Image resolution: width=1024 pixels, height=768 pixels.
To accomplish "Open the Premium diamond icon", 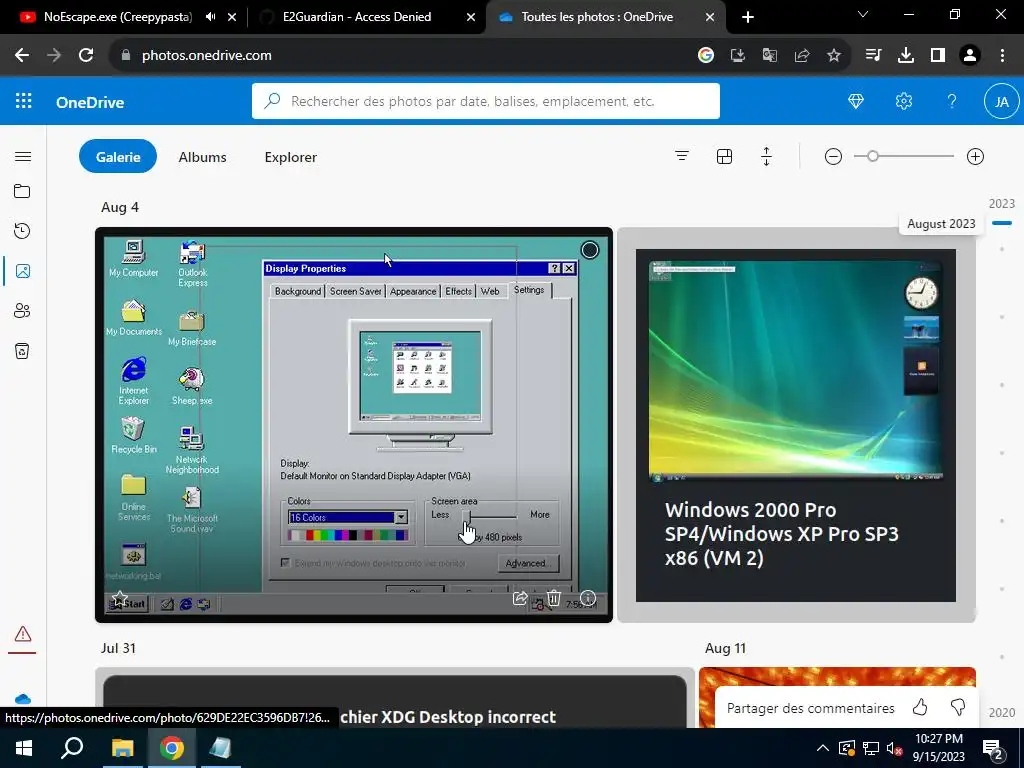I will [x=856, y=101].
